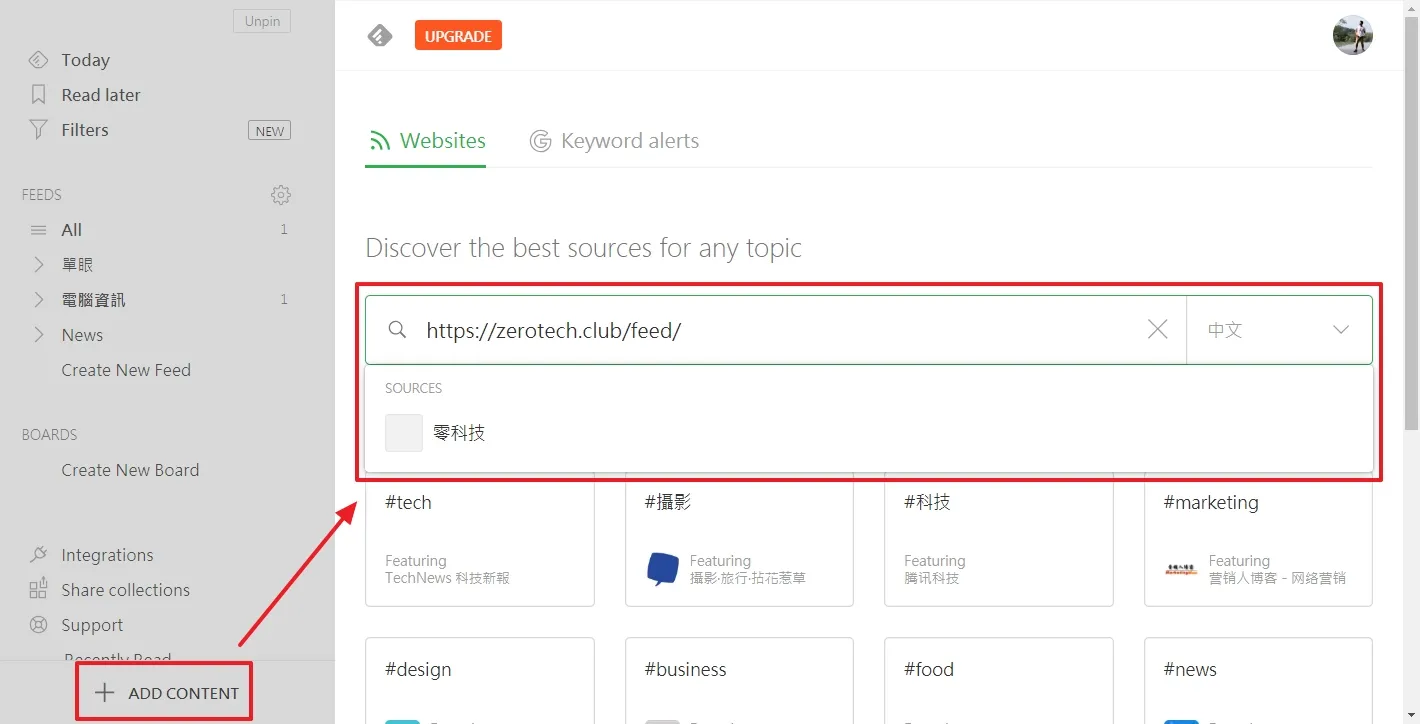Open feeds settings gear icon

pyautogui.click(x=281, y=195)
